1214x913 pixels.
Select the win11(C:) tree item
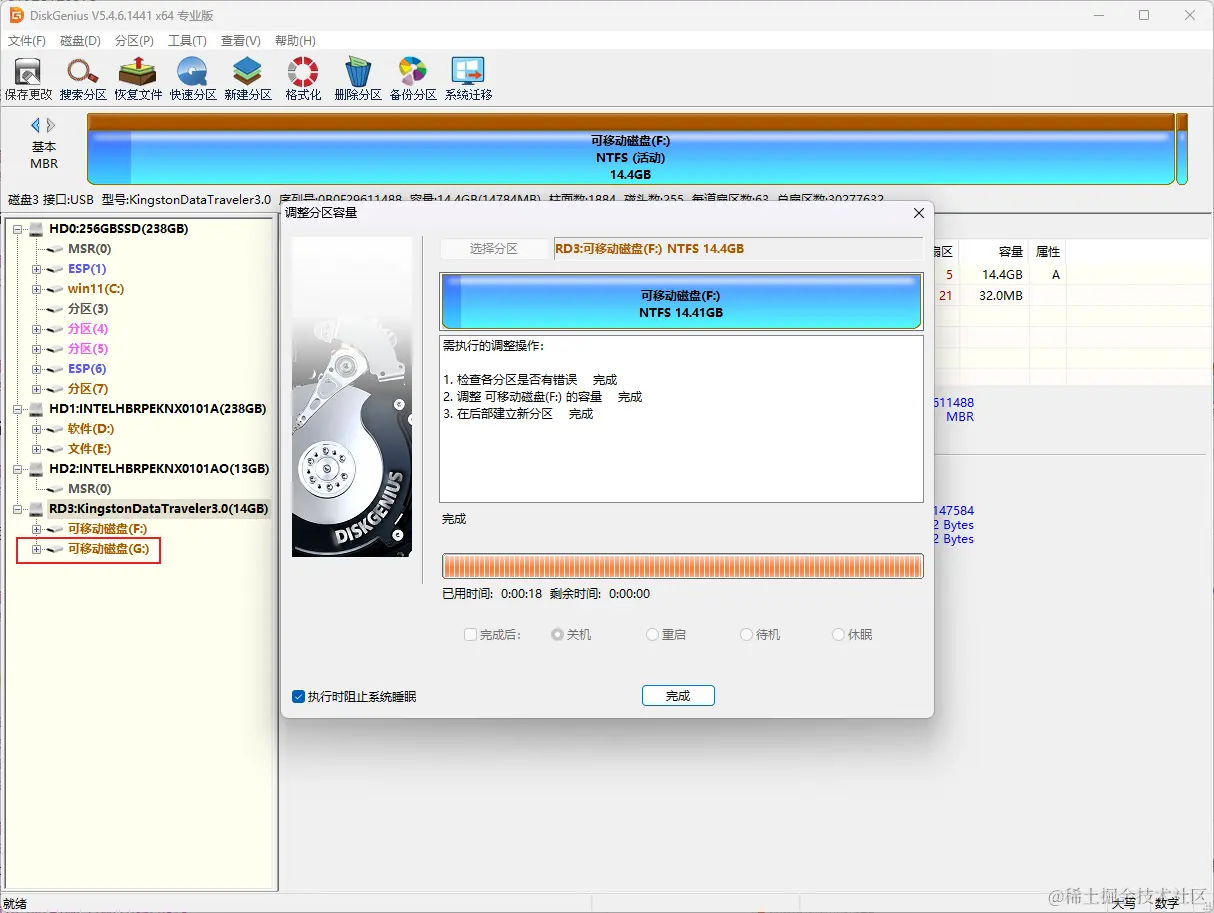[x=96, y=289]
